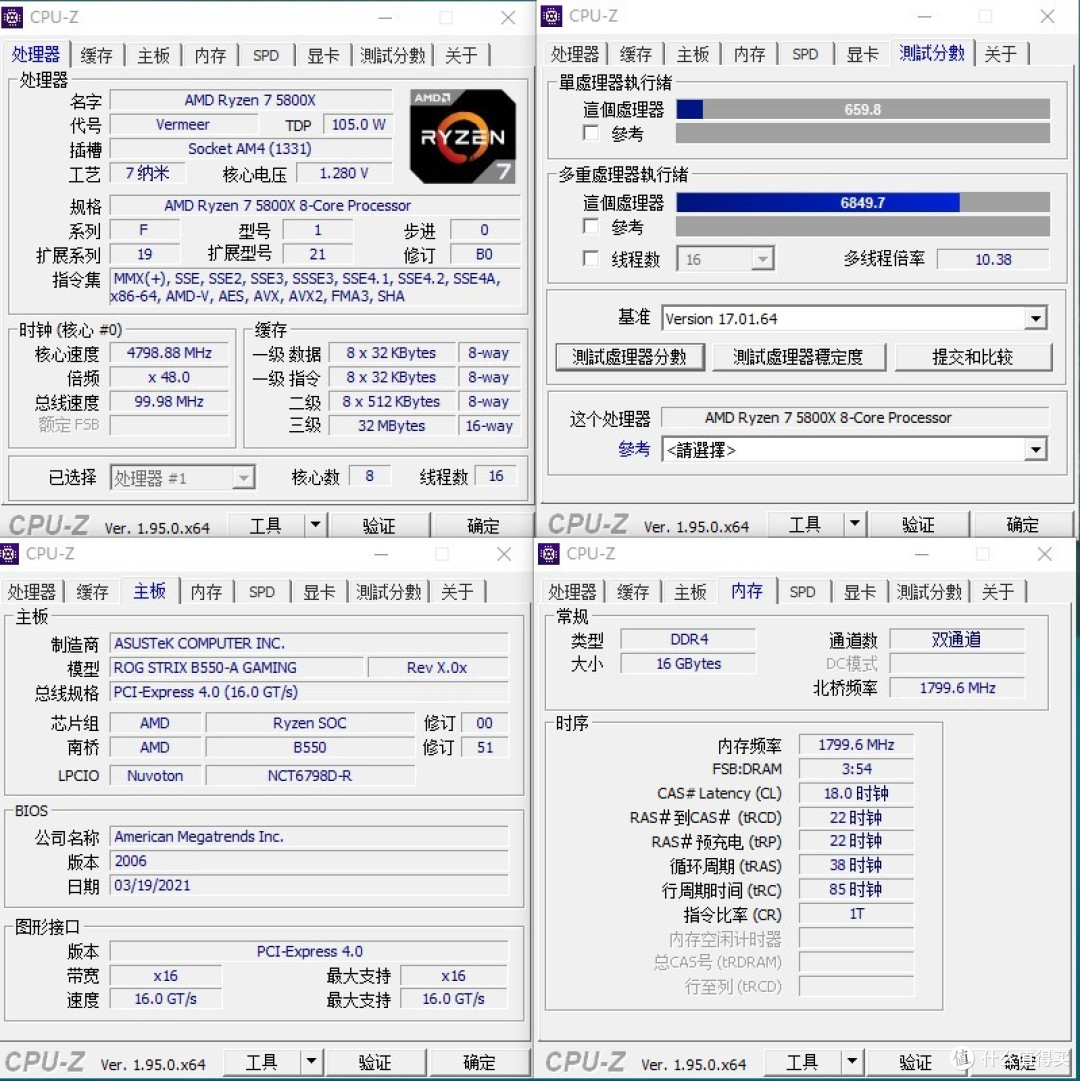Image resolution: width=1080 pixels, height=1081 pixels.
Task: Click 測試處理器穩定度 stress button
Action: (798, 356)
